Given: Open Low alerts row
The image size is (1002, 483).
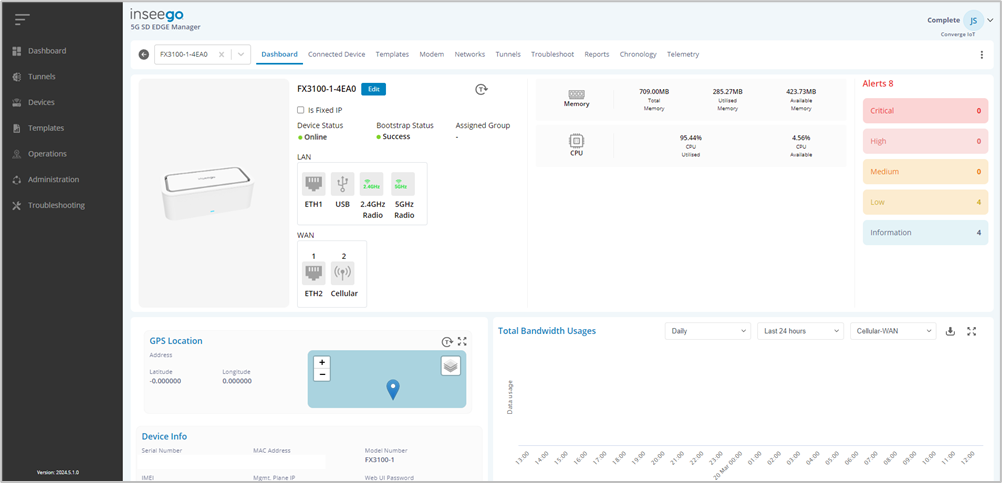Looking at the screenshot, I should [925, 202].
